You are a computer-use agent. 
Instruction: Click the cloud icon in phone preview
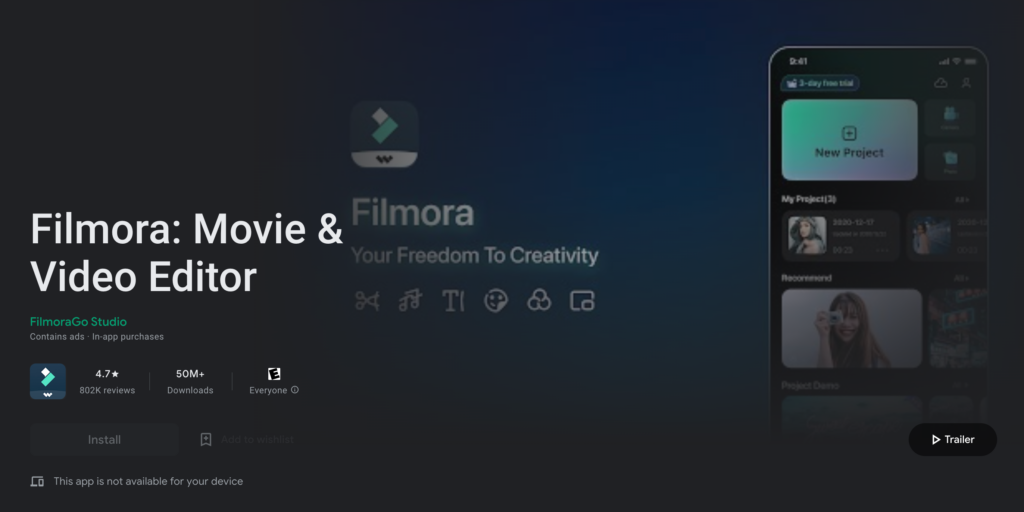tap(941, 83)
